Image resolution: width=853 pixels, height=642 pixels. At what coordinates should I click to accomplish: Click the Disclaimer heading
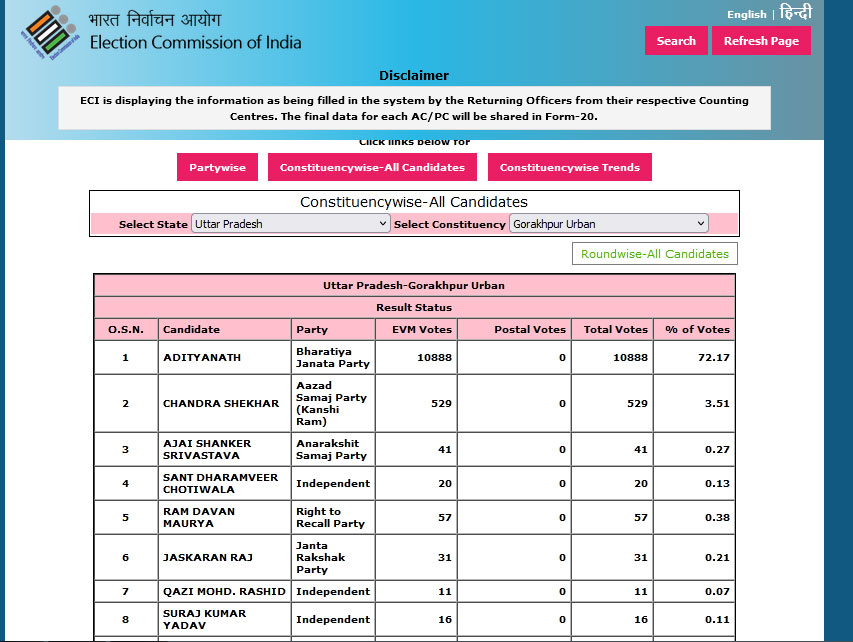tap(414, 76)
